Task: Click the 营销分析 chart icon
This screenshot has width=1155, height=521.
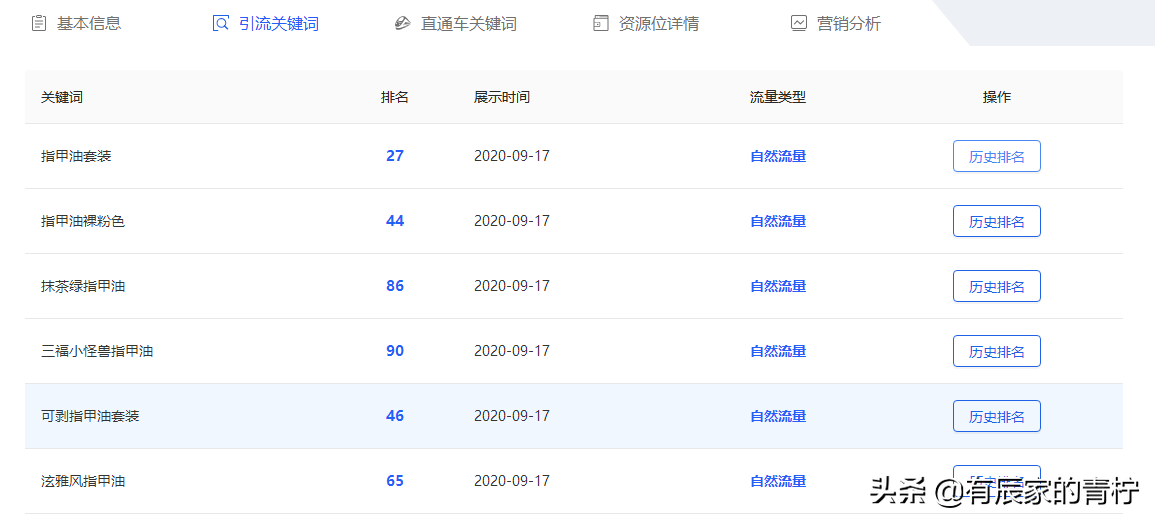Action: [798, 24]
